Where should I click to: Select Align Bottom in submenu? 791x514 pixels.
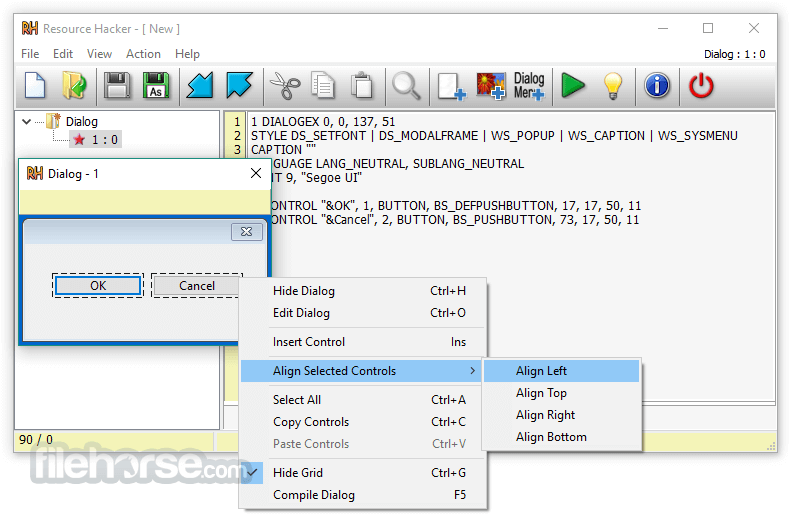[x=561, y=437]
